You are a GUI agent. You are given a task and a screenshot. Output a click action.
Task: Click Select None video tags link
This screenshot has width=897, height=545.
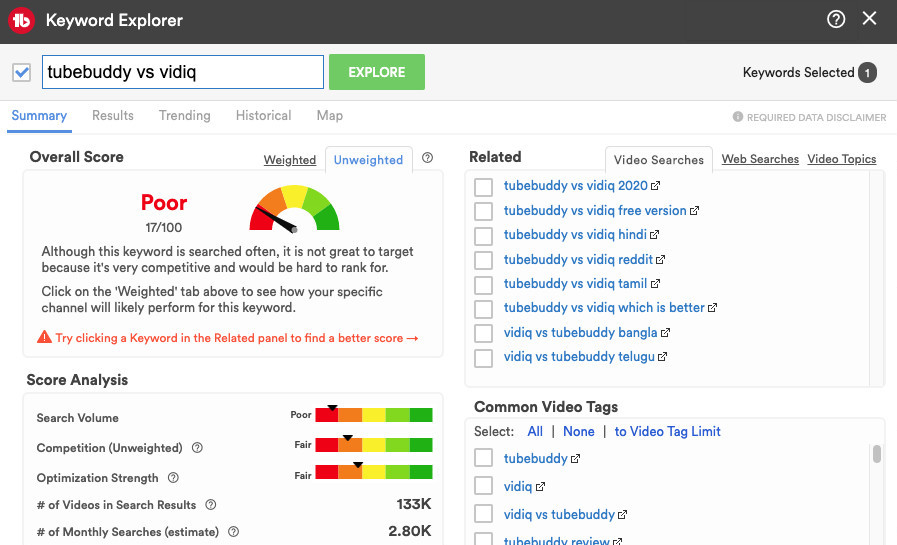(x=578, y=431)
